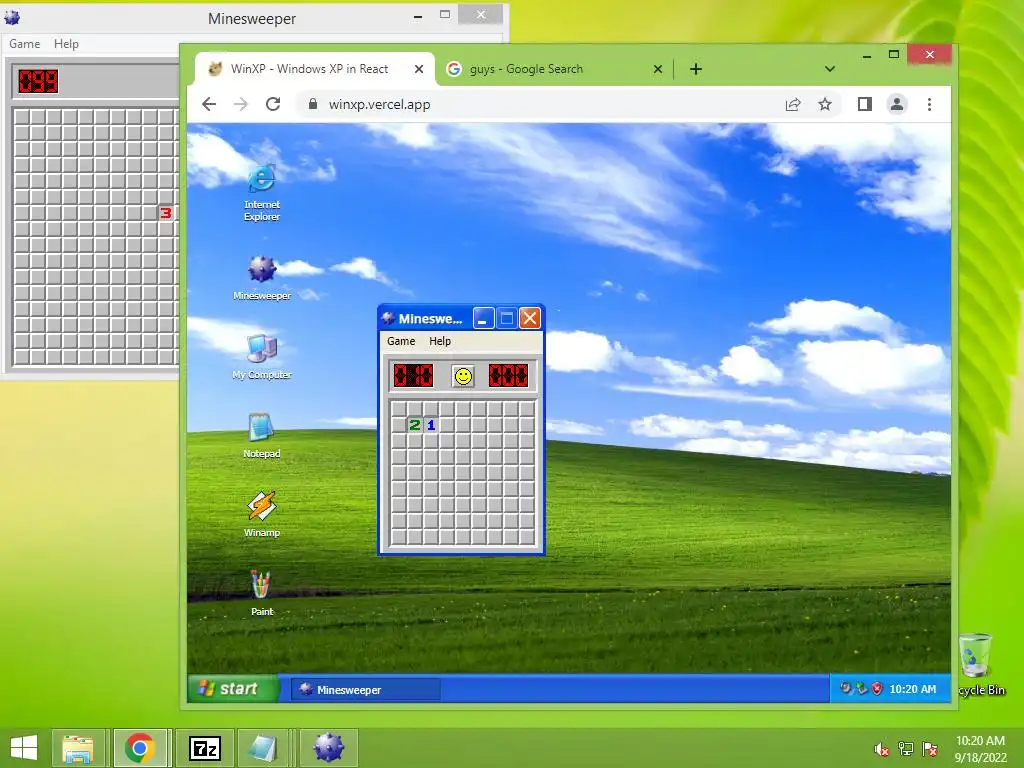Open Game menu in background Minesweeper window
Screen dimensions: 1024x768
[25, 44]
